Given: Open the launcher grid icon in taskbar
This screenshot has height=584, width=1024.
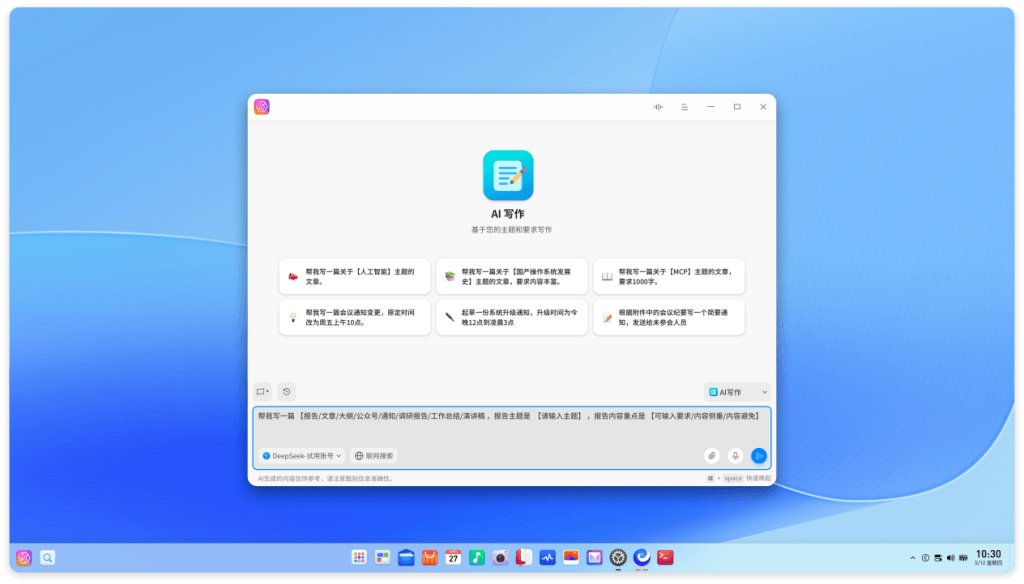Looking at the screenshot, I should tap(359, 557).
